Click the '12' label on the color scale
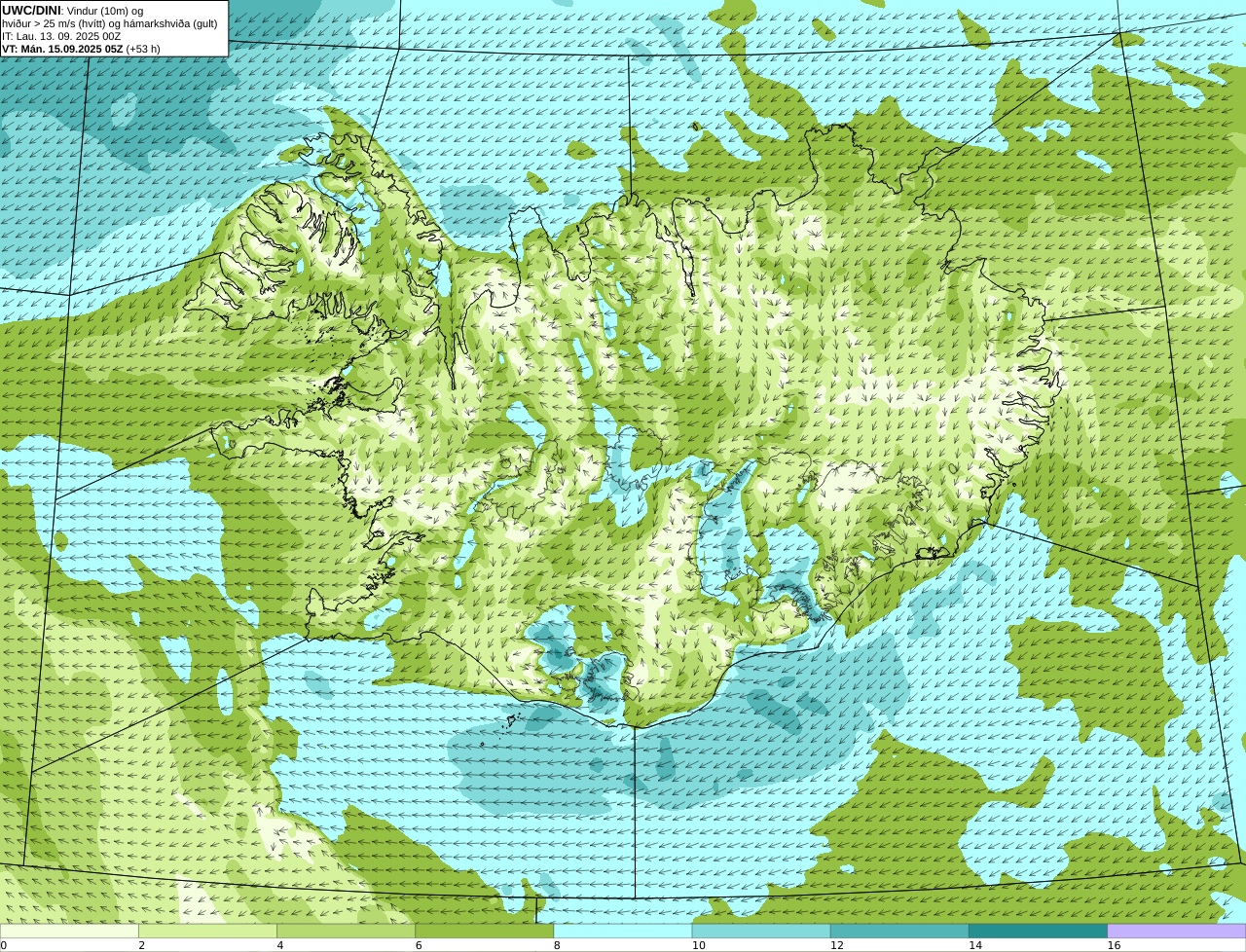The height and width of the screenshot is (952, 1246). 837,945
